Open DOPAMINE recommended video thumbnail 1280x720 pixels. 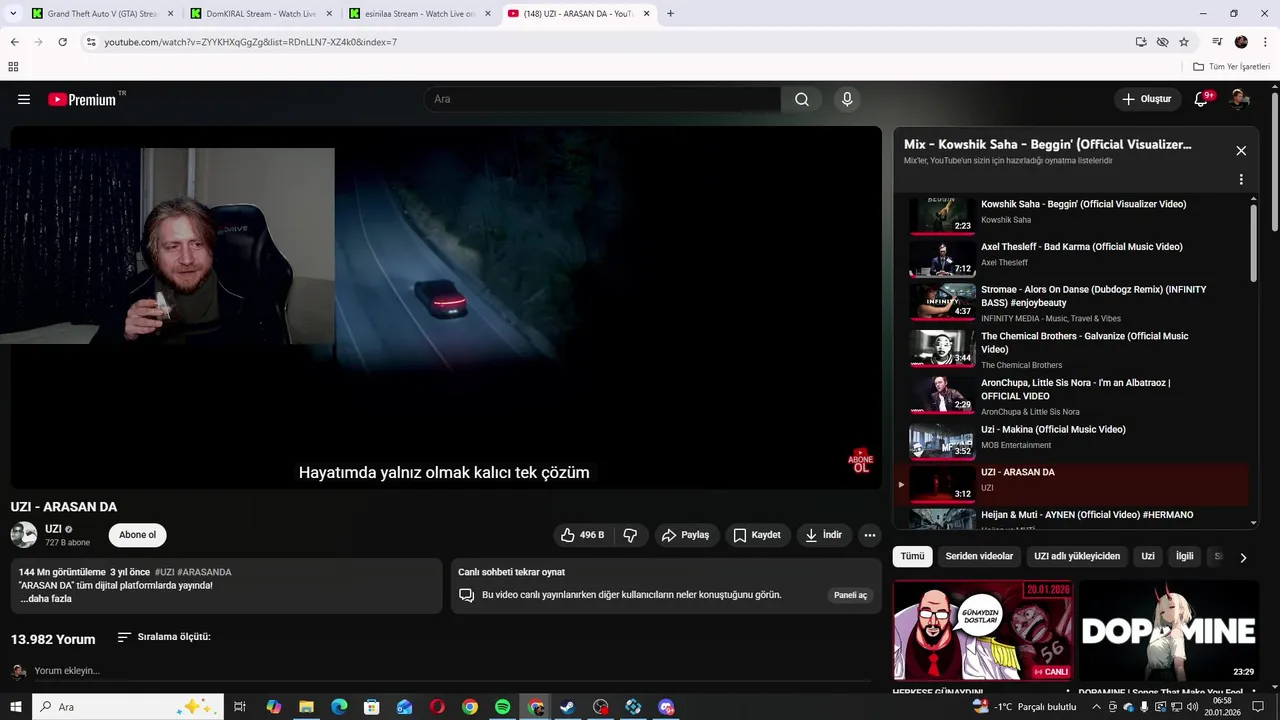coord(1169,631)
